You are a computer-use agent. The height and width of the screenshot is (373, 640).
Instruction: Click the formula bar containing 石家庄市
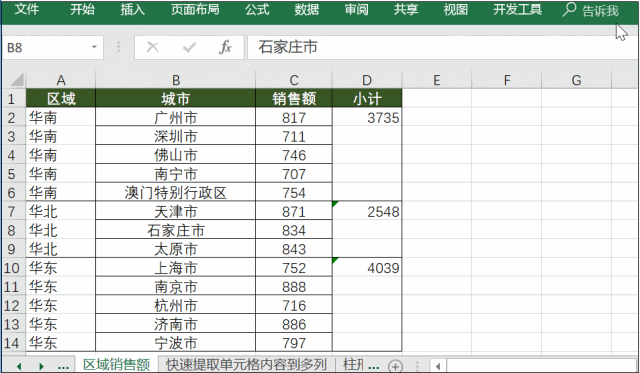[442, 47]
